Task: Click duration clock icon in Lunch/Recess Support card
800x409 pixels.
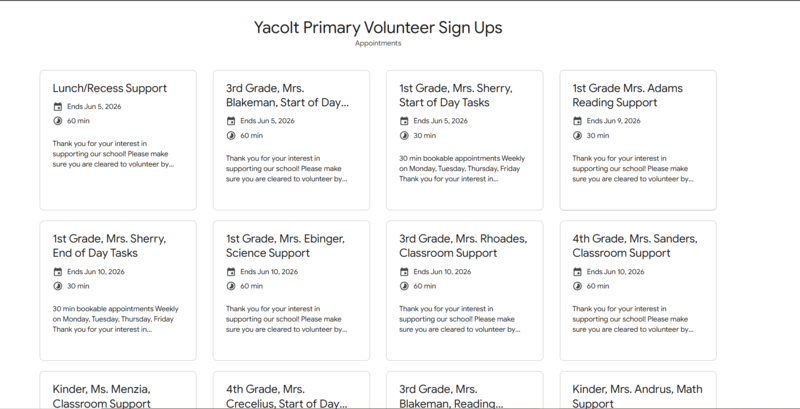Action: (58, 121)
